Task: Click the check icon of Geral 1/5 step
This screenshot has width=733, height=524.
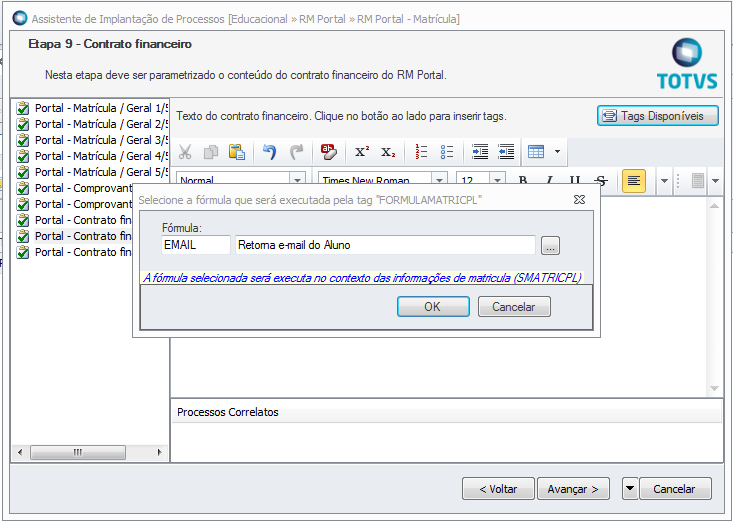Action: click(x=22, y=108)
